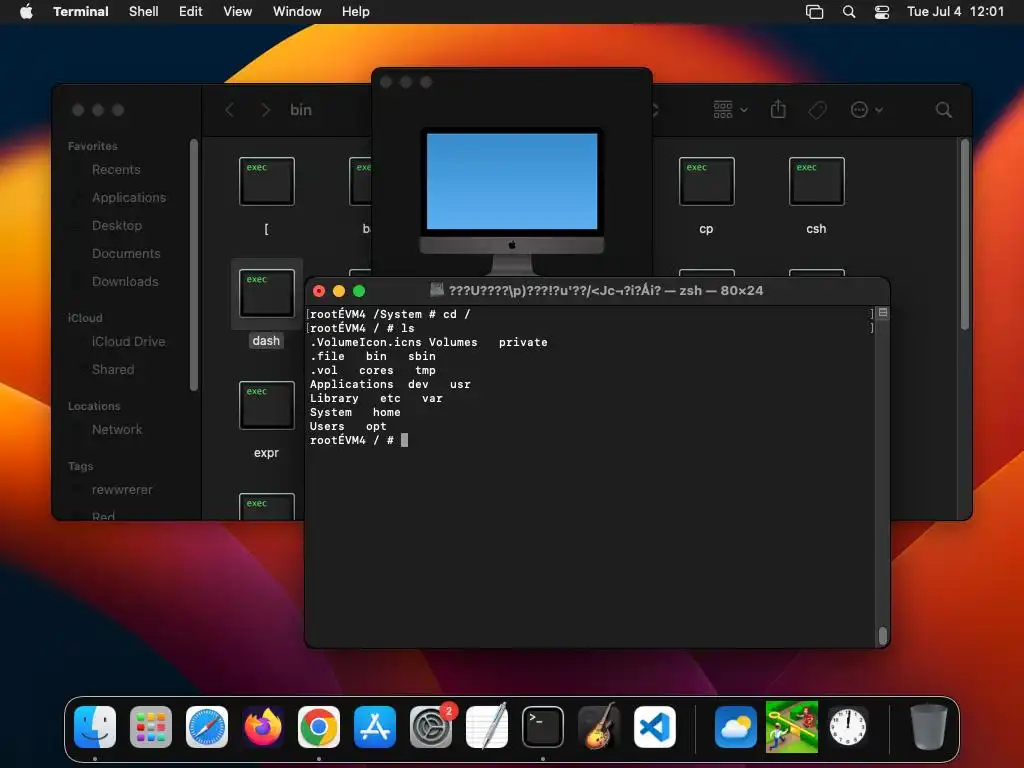Image resolution: width=1024 pixels, height=768 pixels.
Task: Open Desktop in Finder sidebar
Action: tap(117, 226)
